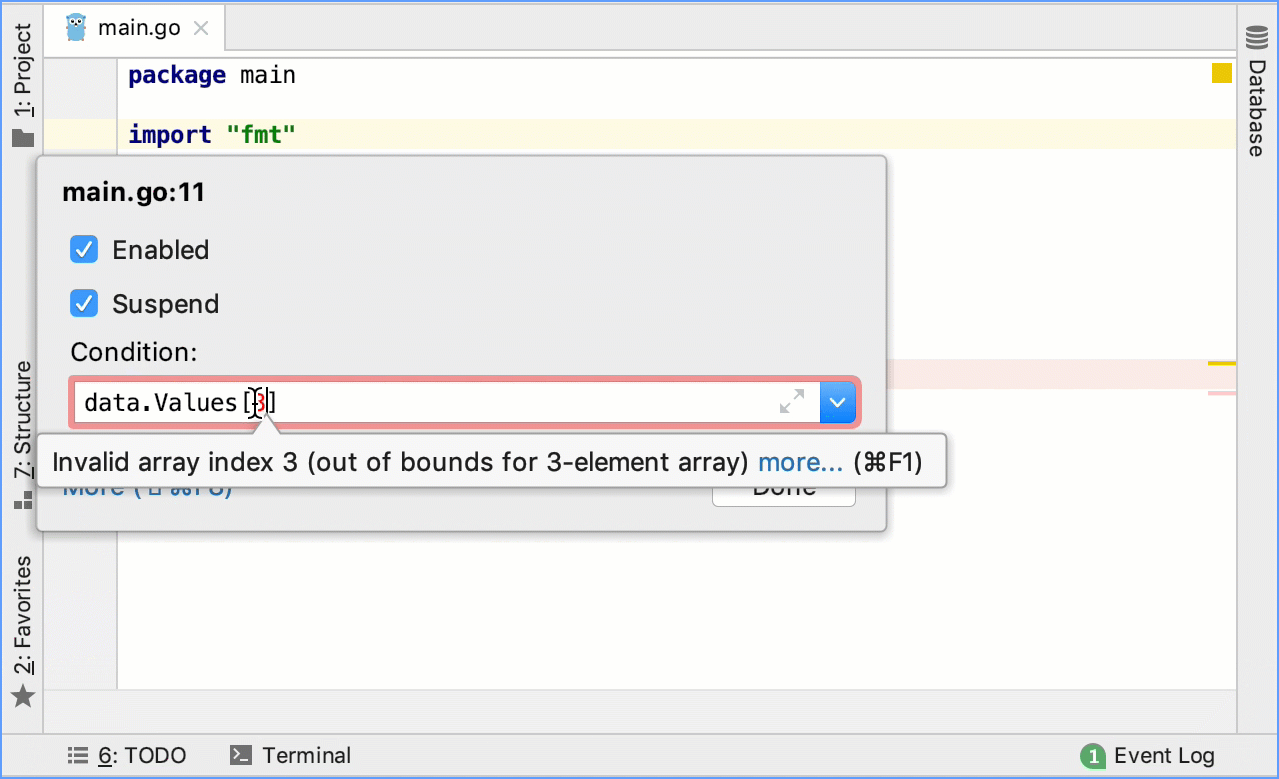Screen dimensions: 1279x779
Task: Toggle the Suspend checkbox
Action: [84, 304]
